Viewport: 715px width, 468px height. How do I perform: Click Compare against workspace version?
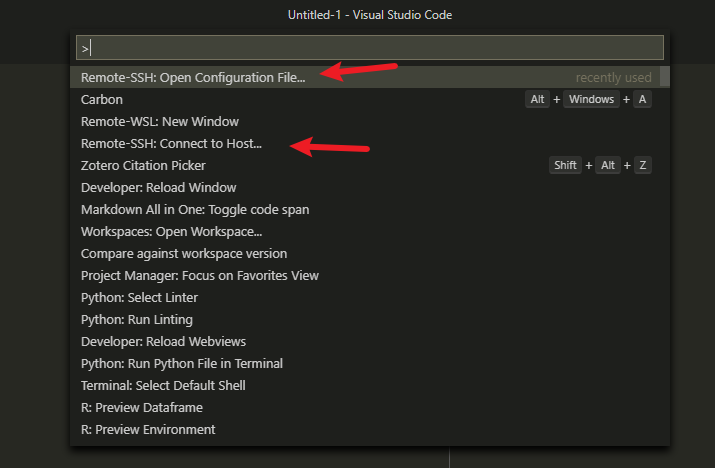369,253
